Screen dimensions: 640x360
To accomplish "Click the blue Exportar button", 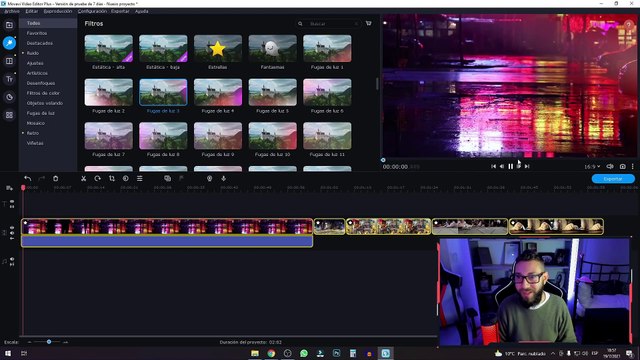I will click(613, 179).
